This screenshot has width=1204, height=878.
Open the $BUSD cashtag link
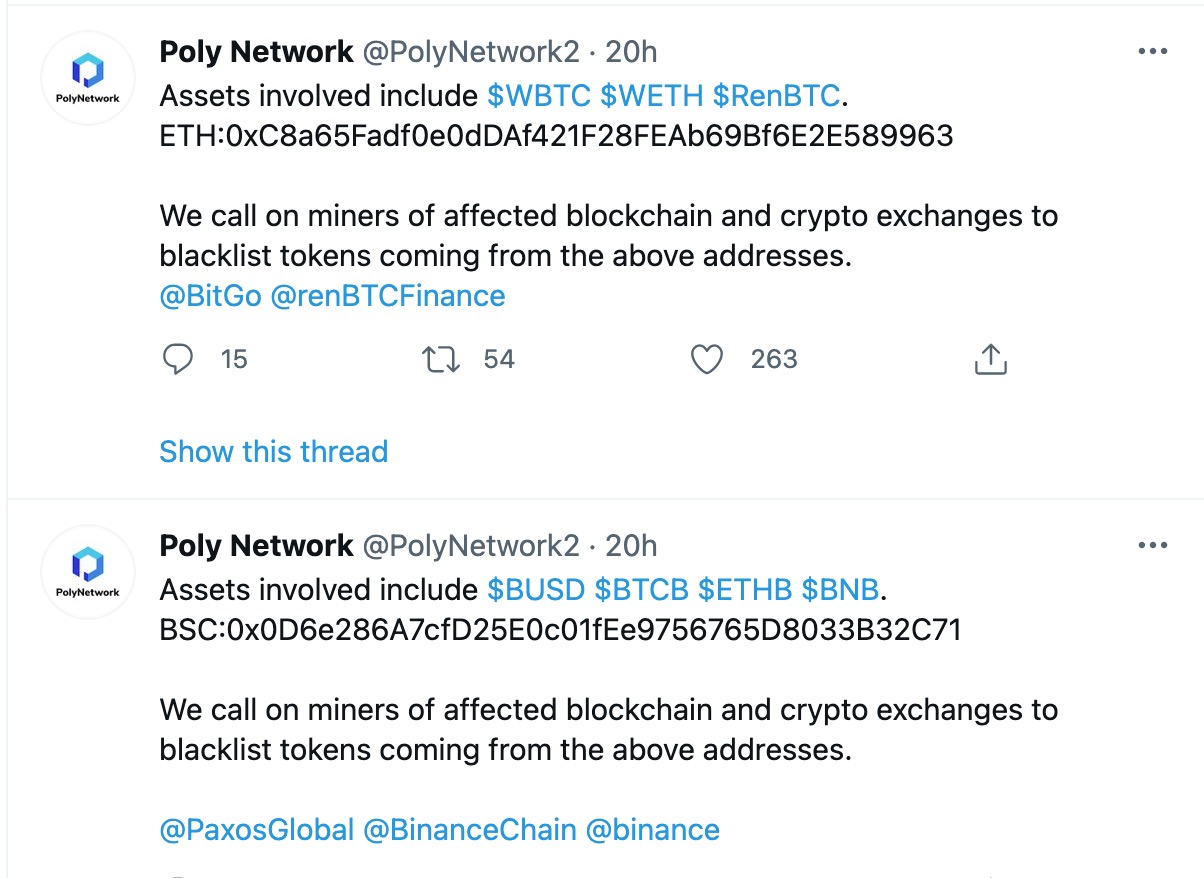coord(536,590)
